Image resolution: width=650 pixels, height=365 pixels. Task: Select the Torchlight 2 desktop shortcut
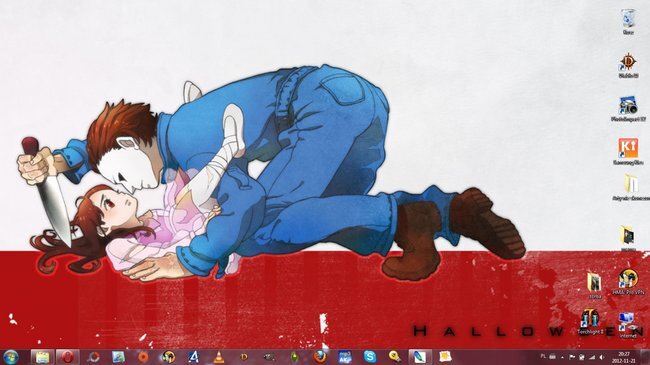point(590,322)
